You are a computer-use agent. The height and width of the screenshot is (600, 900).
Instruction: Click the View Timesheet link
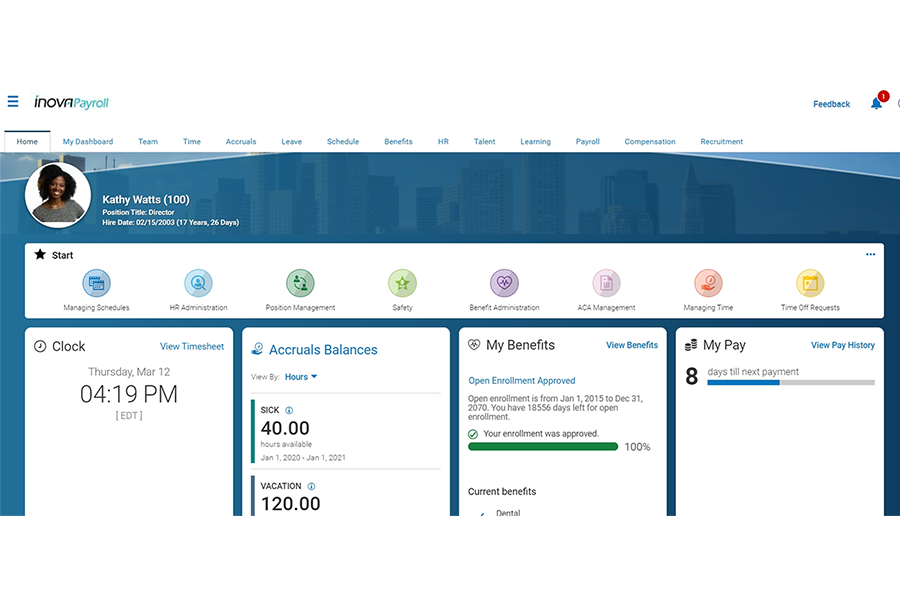(192, 347)
